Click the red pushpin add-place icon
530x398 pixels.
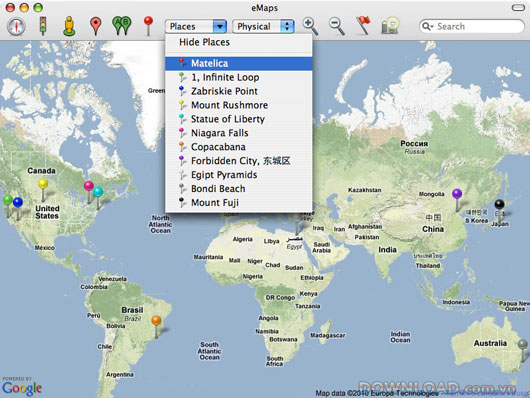(x=148, y=26)
